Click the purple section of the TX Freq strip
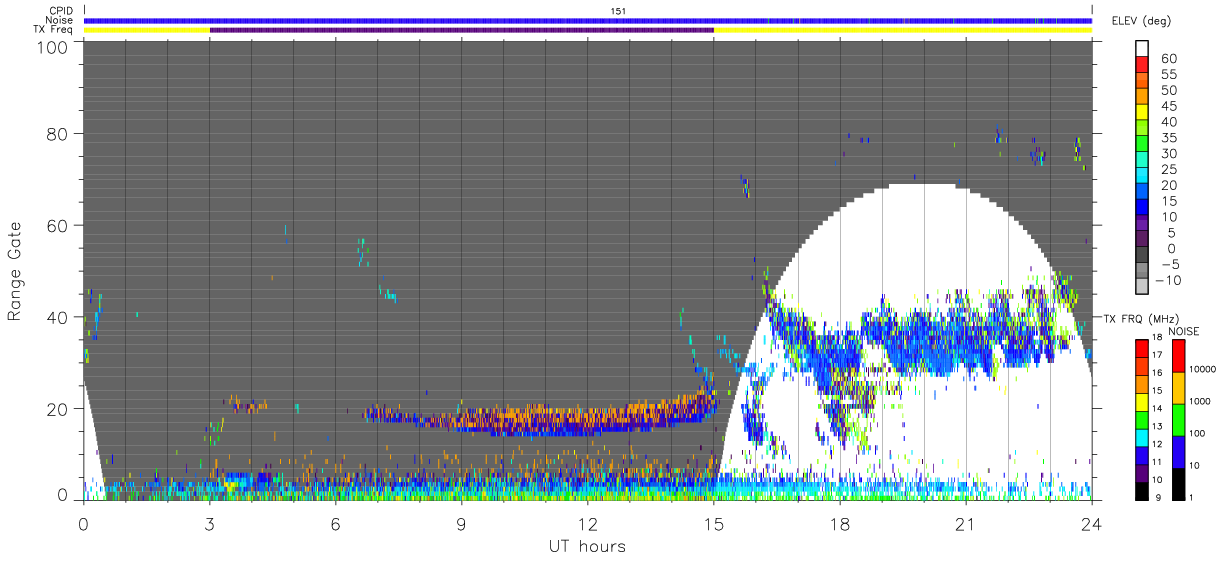This screenshot has width=1228, height=567. 461,30
